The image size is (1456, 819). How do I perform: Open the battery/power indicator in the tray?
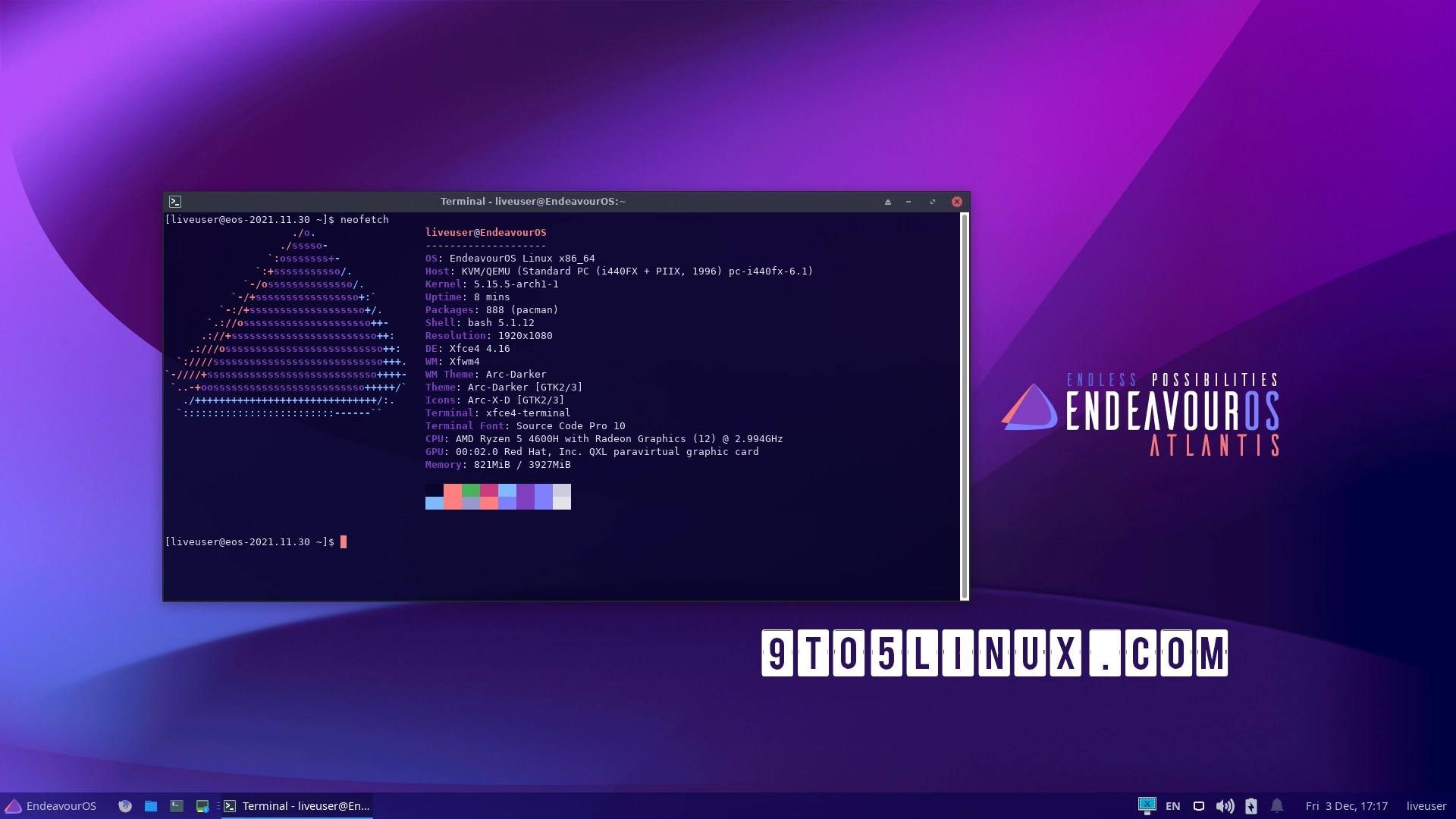[1251, 806]
